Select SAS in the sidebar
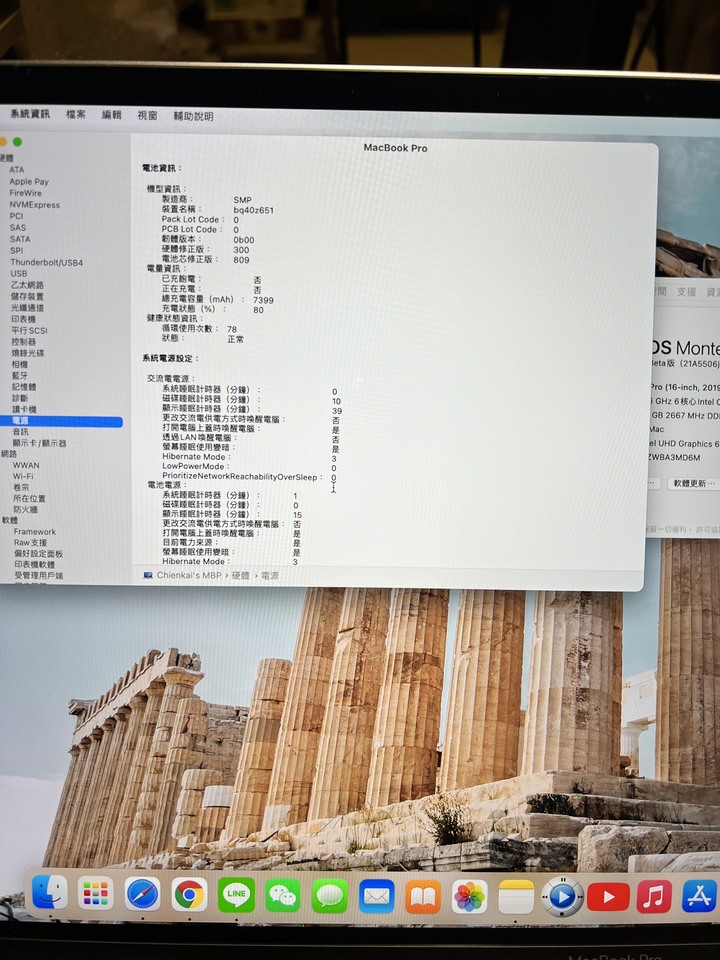This screenshot has height=960, width=720. point(18,227)
